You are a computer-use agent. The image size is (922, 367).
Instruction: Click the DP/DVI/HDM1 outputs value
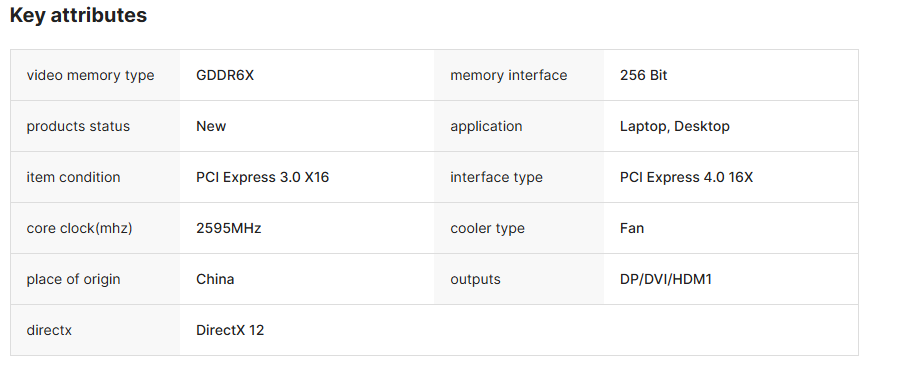pos(666,279)
